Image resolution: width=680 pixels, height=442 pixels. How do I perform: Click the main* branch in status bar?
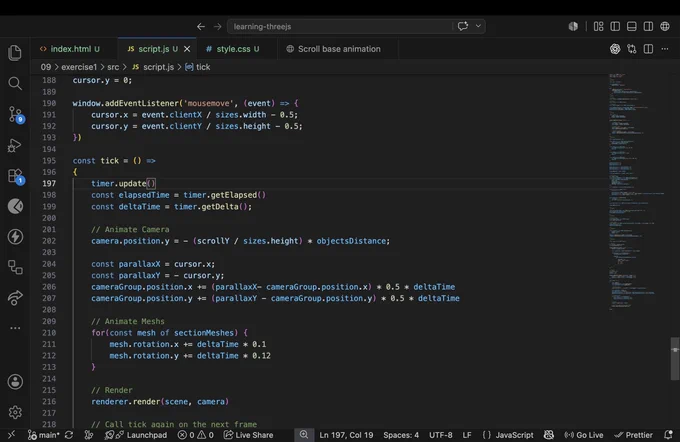[x=43, y=435]
